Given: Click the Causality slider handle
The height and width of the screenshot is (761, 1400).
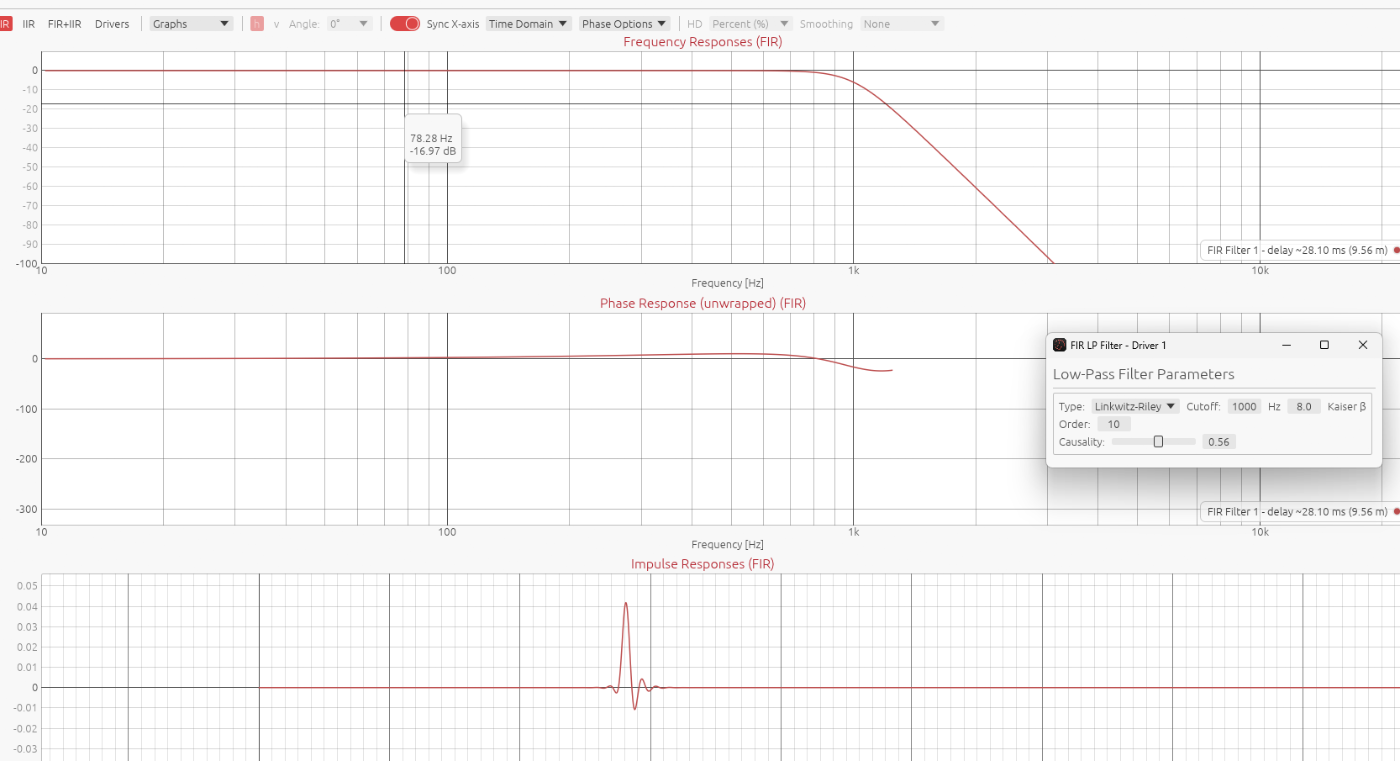Looking at the screenshot, I should click(x=1158, y=441).
